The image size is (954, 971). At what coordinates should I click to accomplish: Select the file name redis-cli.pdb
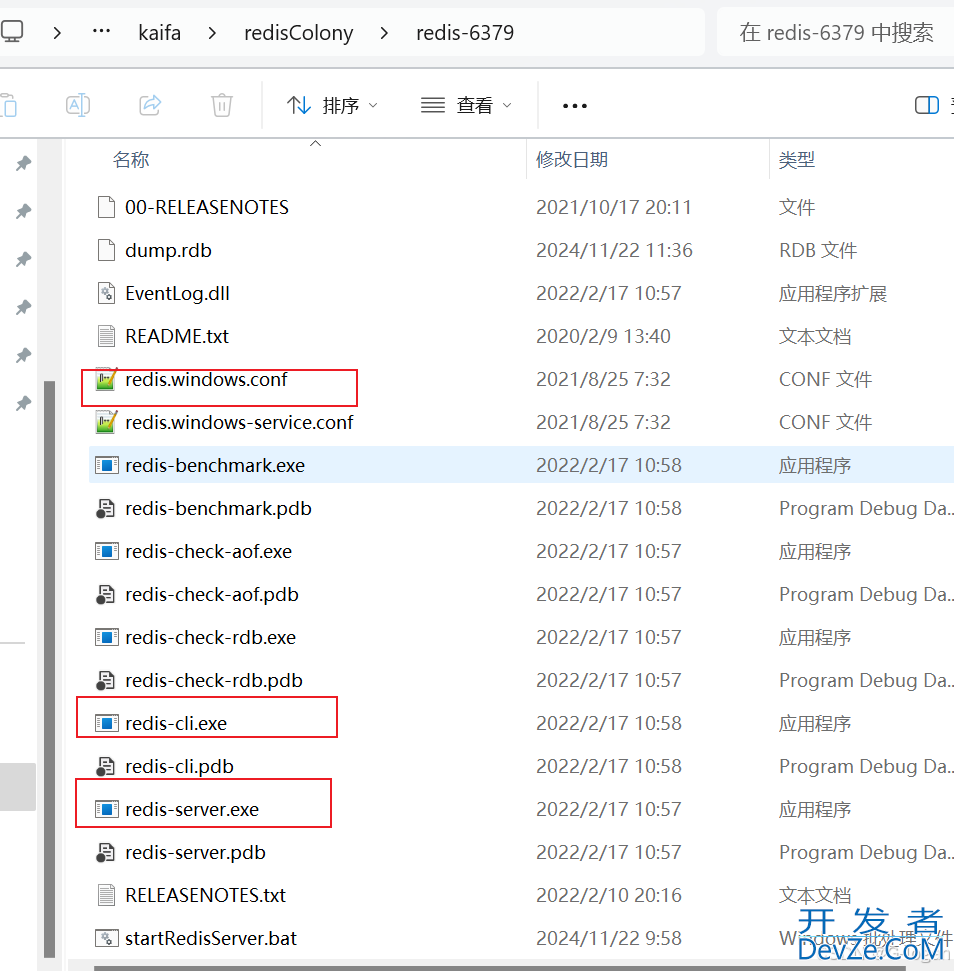point(179,767)
